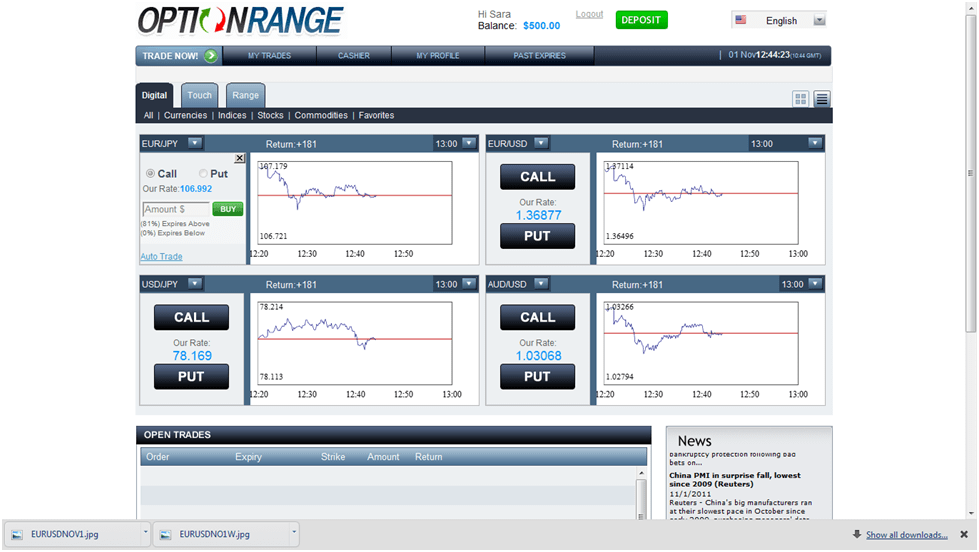Switch to the Touch tab

[200, 96]
